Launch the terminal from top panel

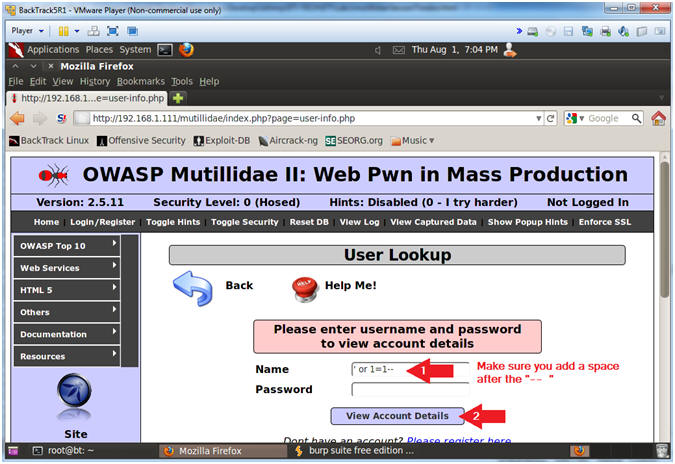165,50
